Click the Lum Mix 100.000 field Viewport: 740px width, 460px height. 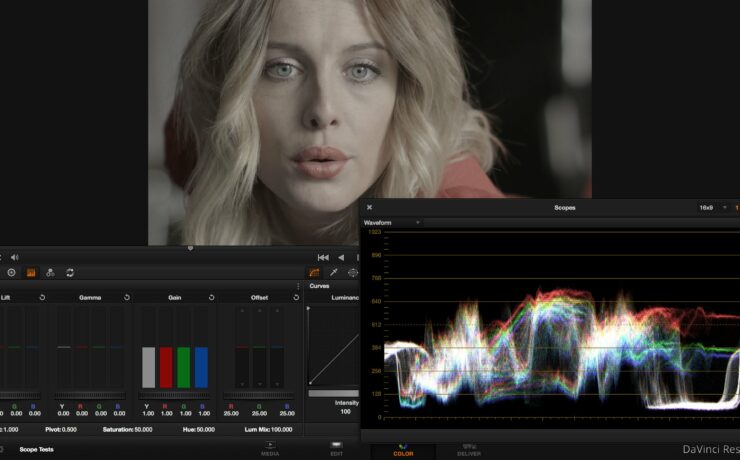269,429
